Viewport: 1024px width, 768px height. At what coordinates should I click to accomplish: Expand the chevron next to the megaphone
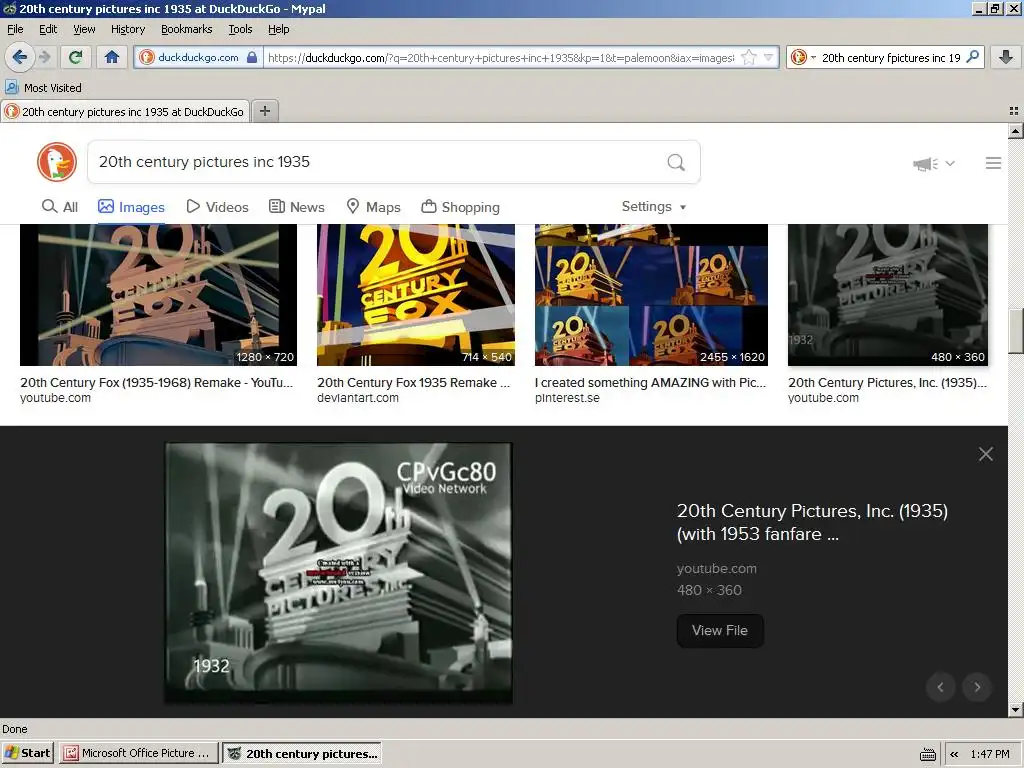(950, 163)
